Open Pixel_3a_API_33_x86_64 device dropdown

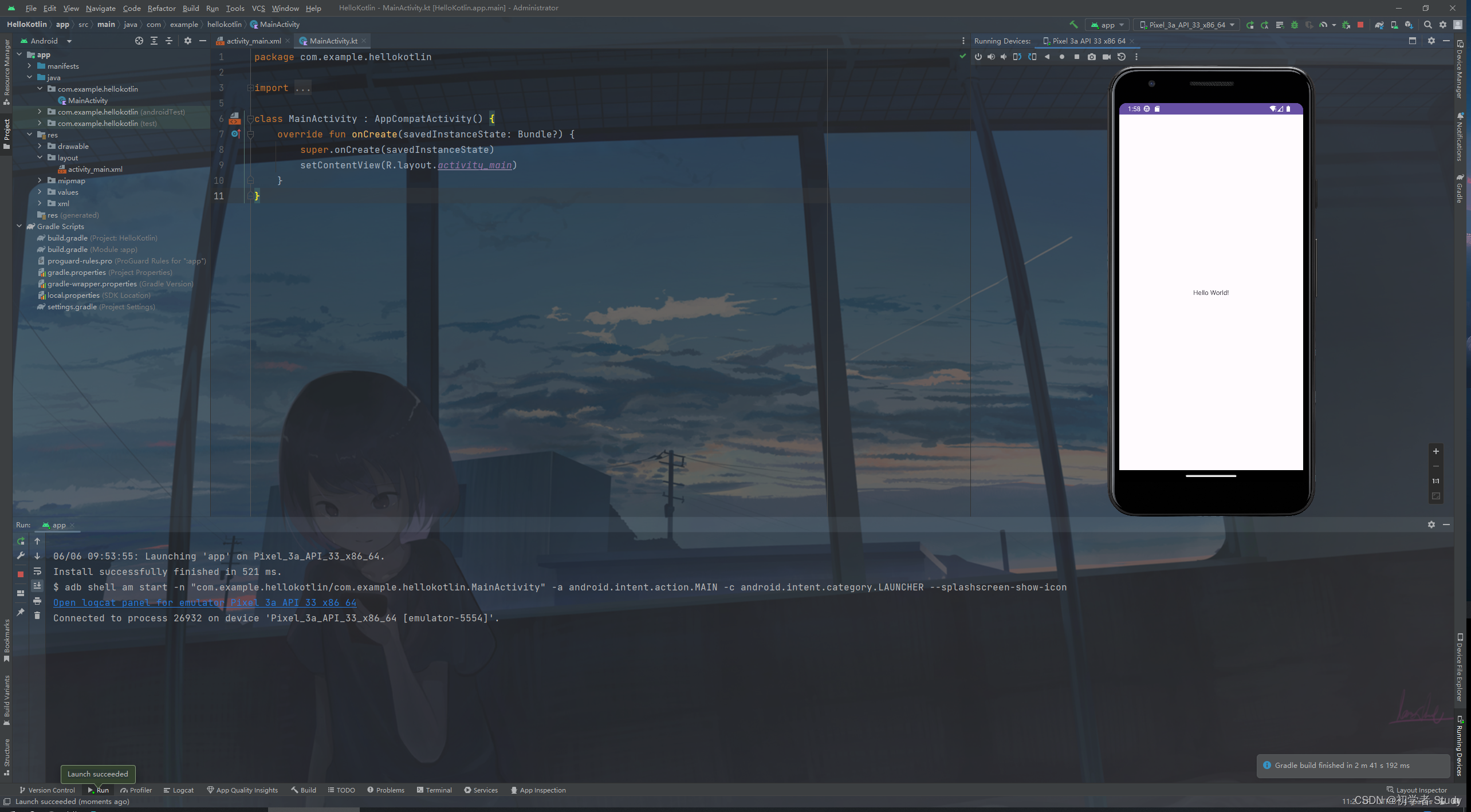[1186, 25]
